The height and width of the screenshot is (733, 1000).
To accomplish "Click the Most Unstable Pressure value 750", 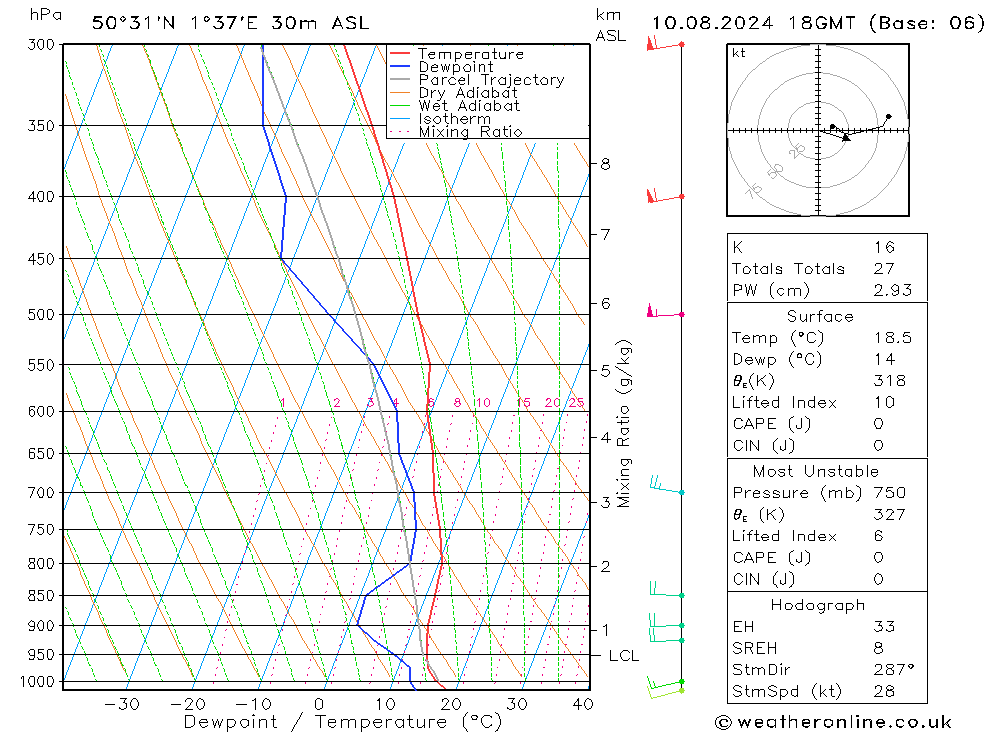I will tap(890, 492).
